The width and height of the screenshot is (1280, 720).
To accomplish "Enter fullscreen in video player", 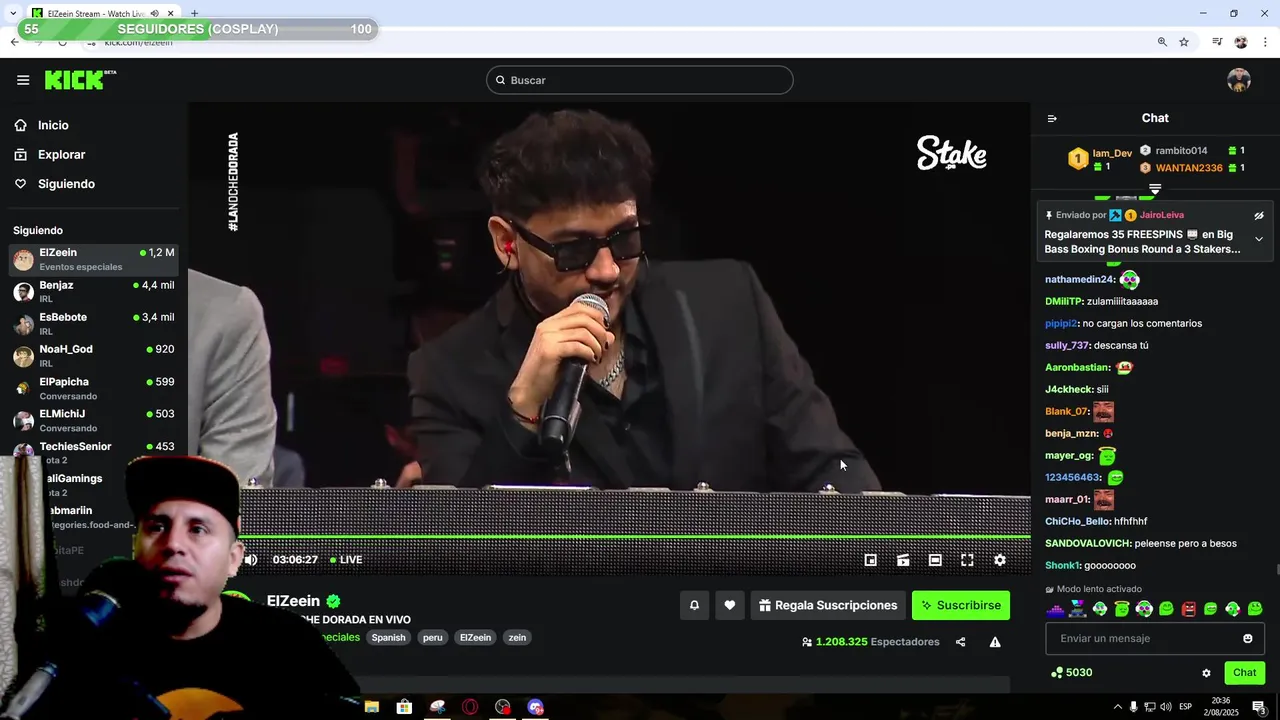I will (x=967, y=560).
